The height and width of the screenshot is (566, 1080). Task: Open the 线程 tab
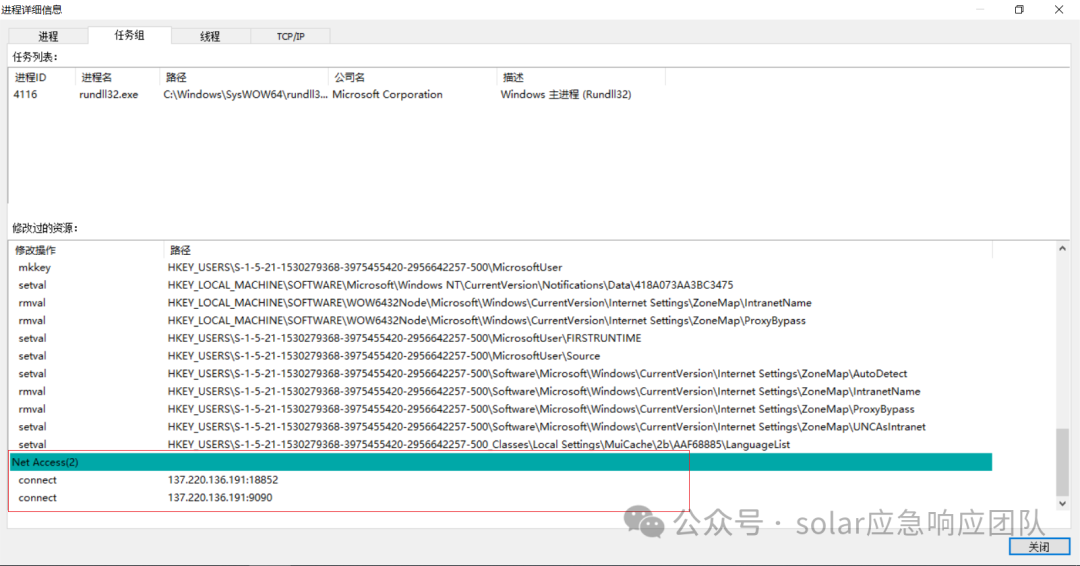[x=210, y=36]
